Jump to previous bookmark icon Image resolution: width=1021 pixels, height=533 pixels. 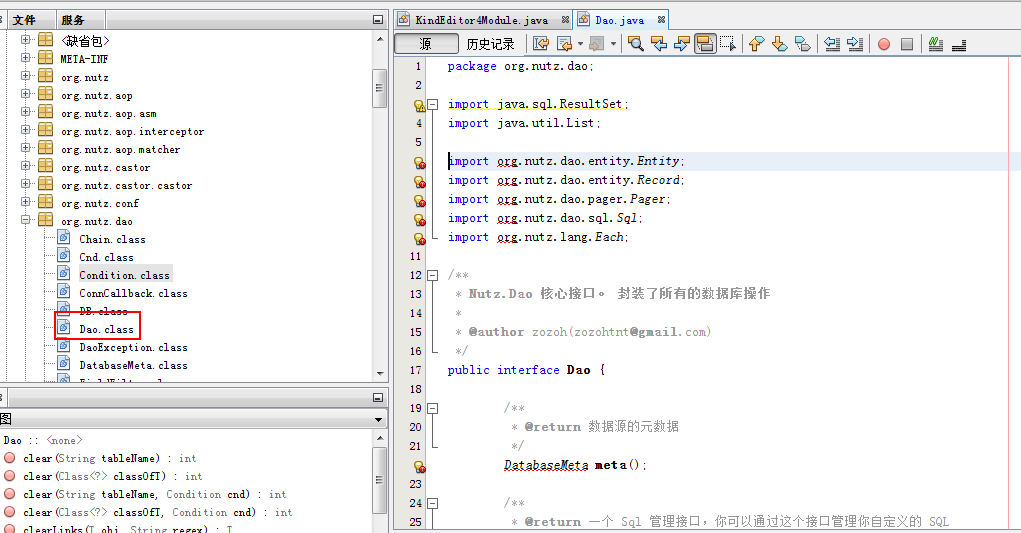(756, 44)
